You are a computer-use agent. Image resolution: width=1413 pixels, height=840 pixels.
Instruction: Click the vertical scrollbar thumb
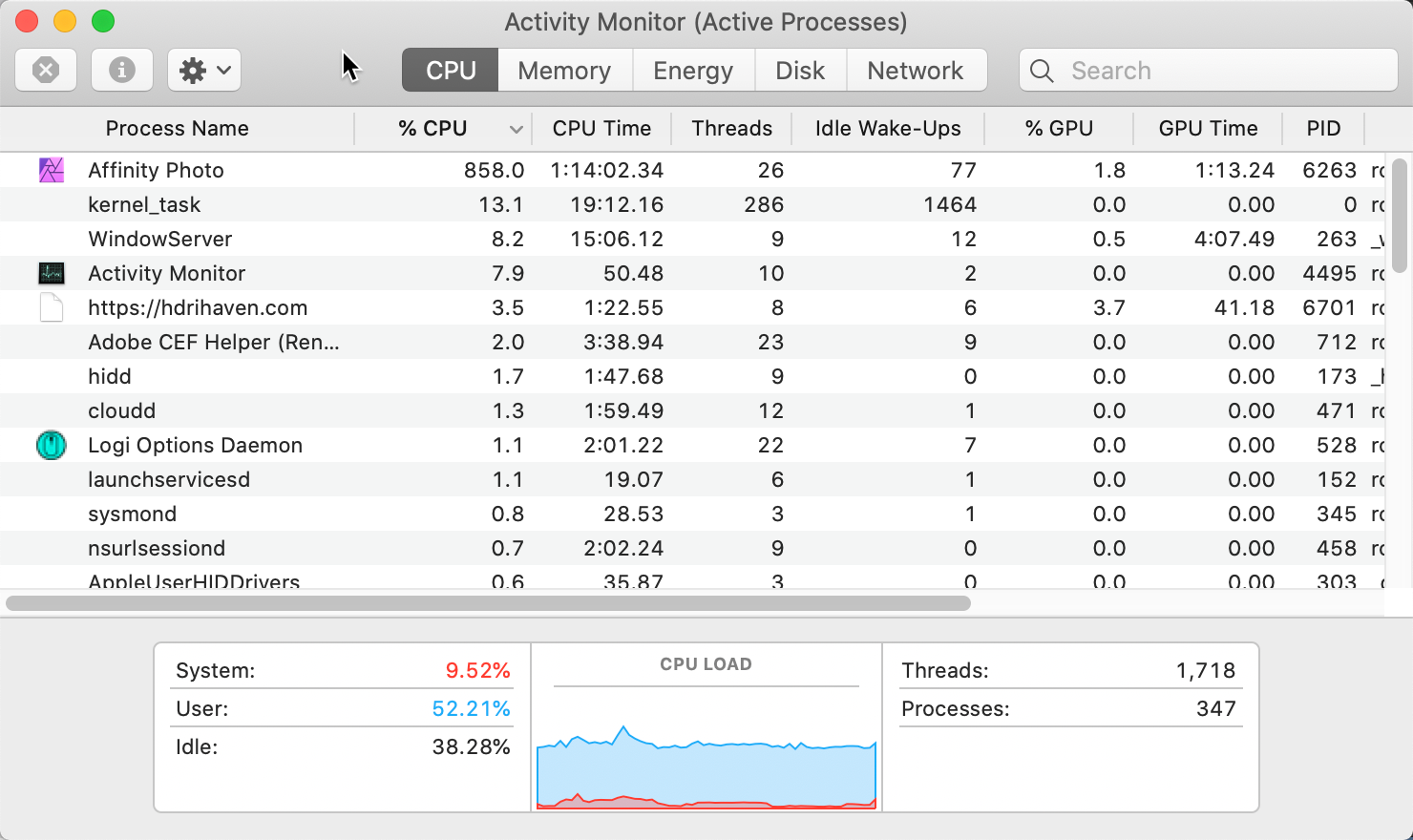coord(1400,216)
